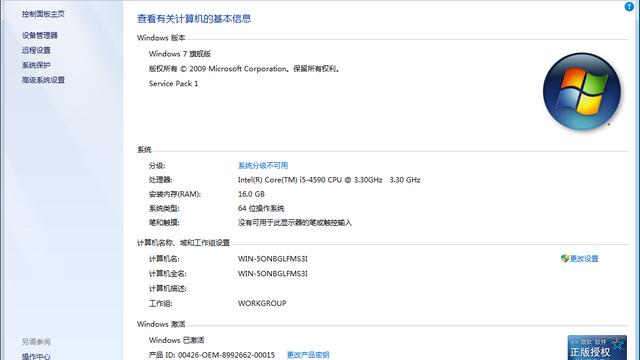Viewport: 640px width, 360px height.
Task: Click the 64 位操作系统 value
Action: click(261, 208)
